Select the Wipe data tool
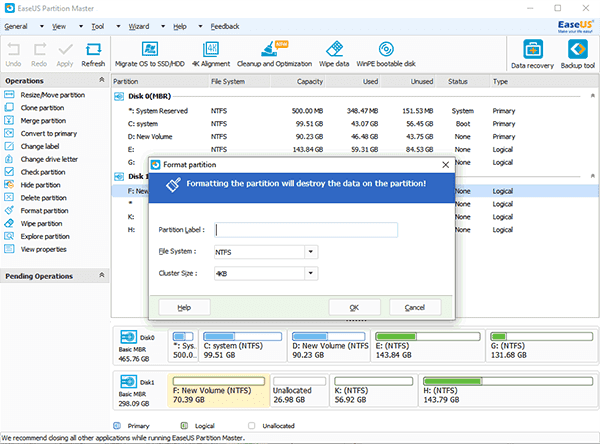Screen dimensions: 600x444 coord(334,54)
